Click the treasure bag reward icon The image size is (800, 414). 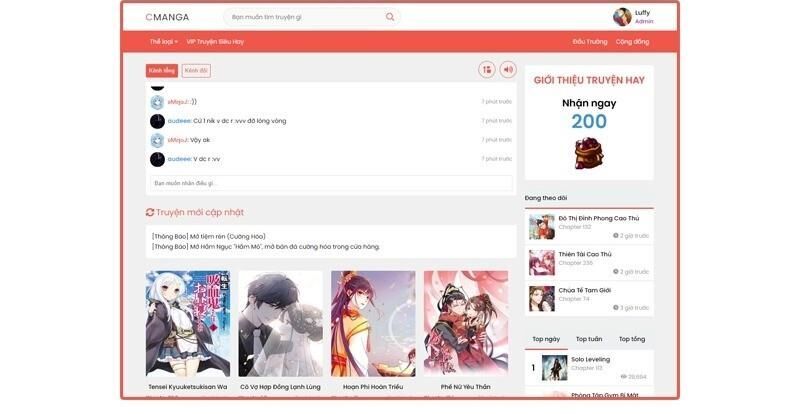(x=588, y=153)
